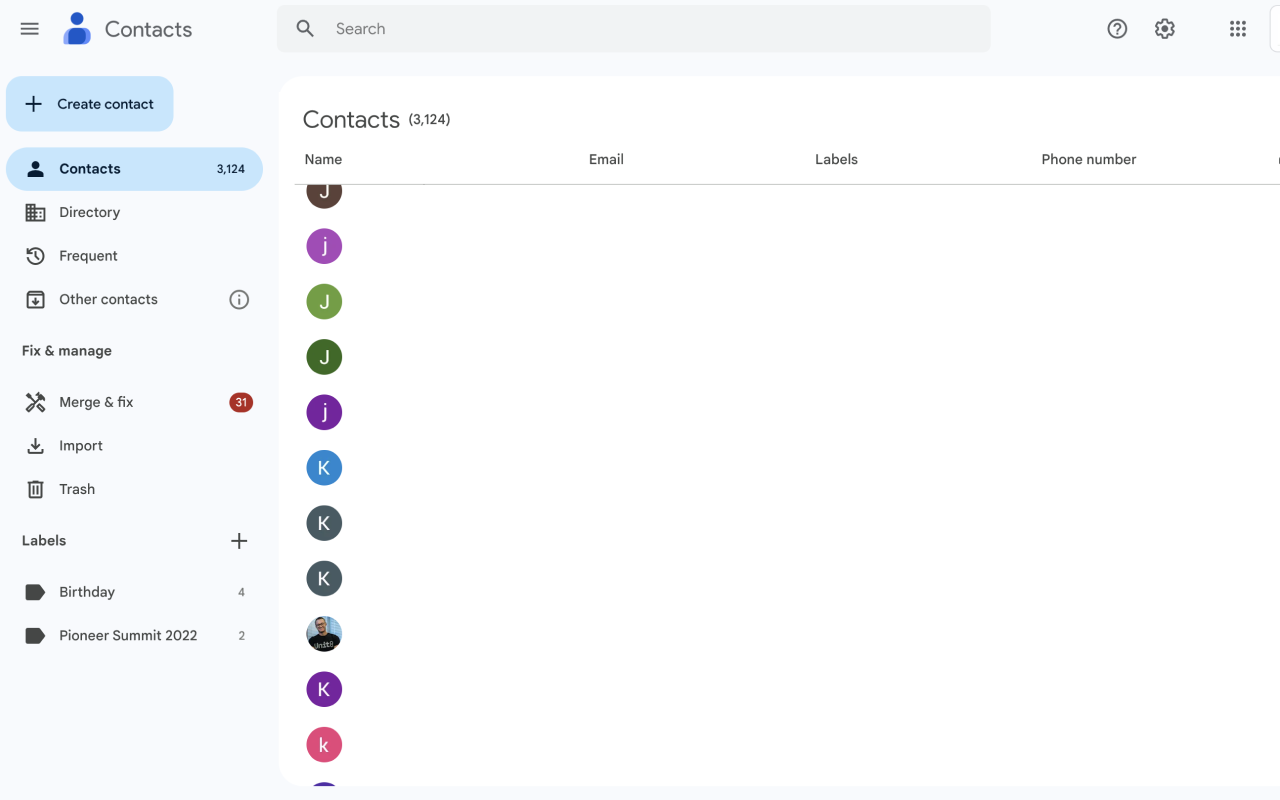This screenshot has width=1280, height=800.
Task: Open the Settings gear icon
Action: (x=1164, y=29)
